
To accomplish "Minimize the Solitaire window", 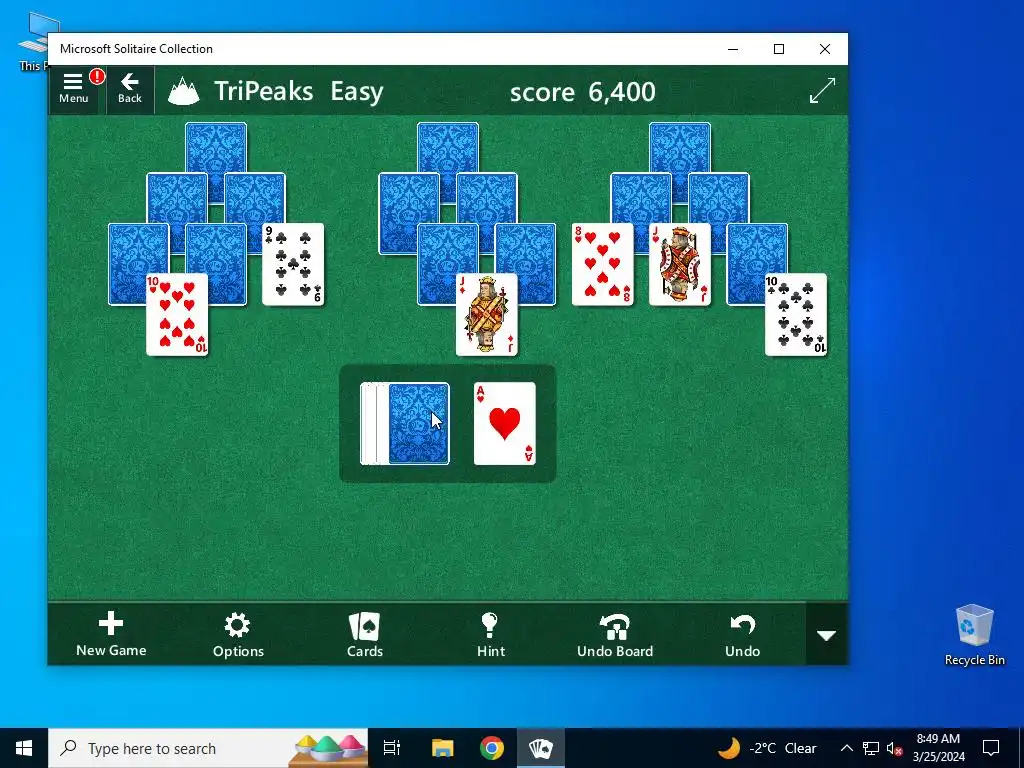I will [x=733, y=49].
